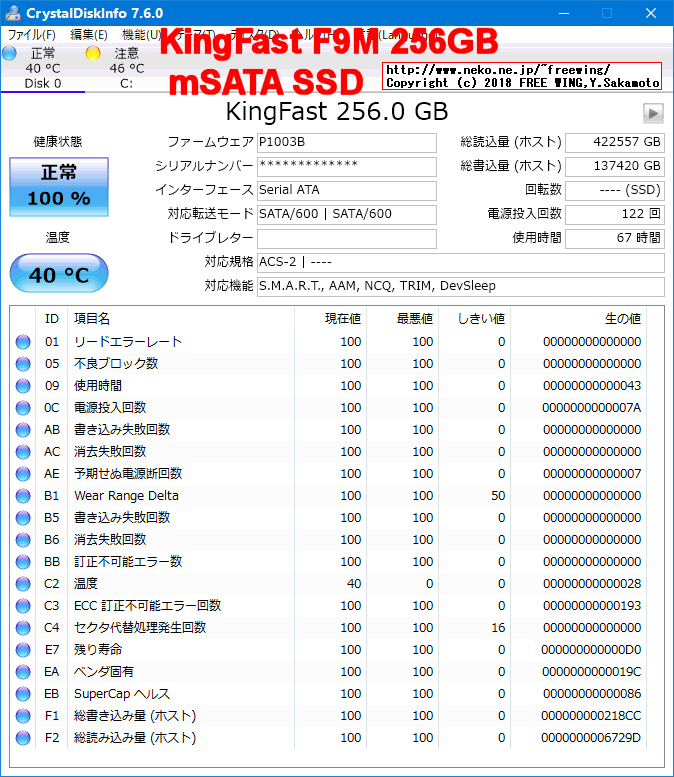674x777 pixels.
Task: Click status icon for row AE
Action: 23,474
